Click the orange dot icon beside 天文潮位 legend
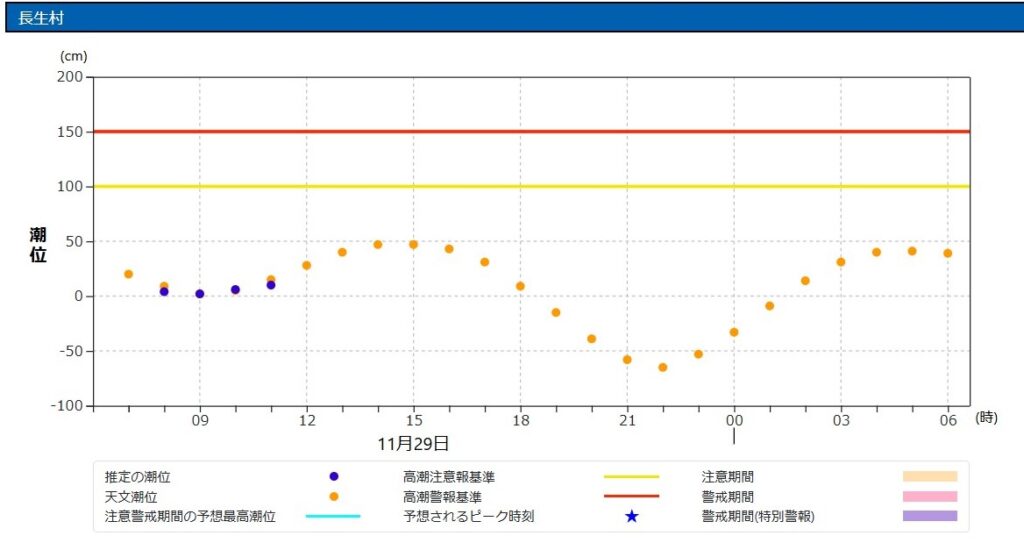Screen dimensions: 1024x543 pos(334,497)
